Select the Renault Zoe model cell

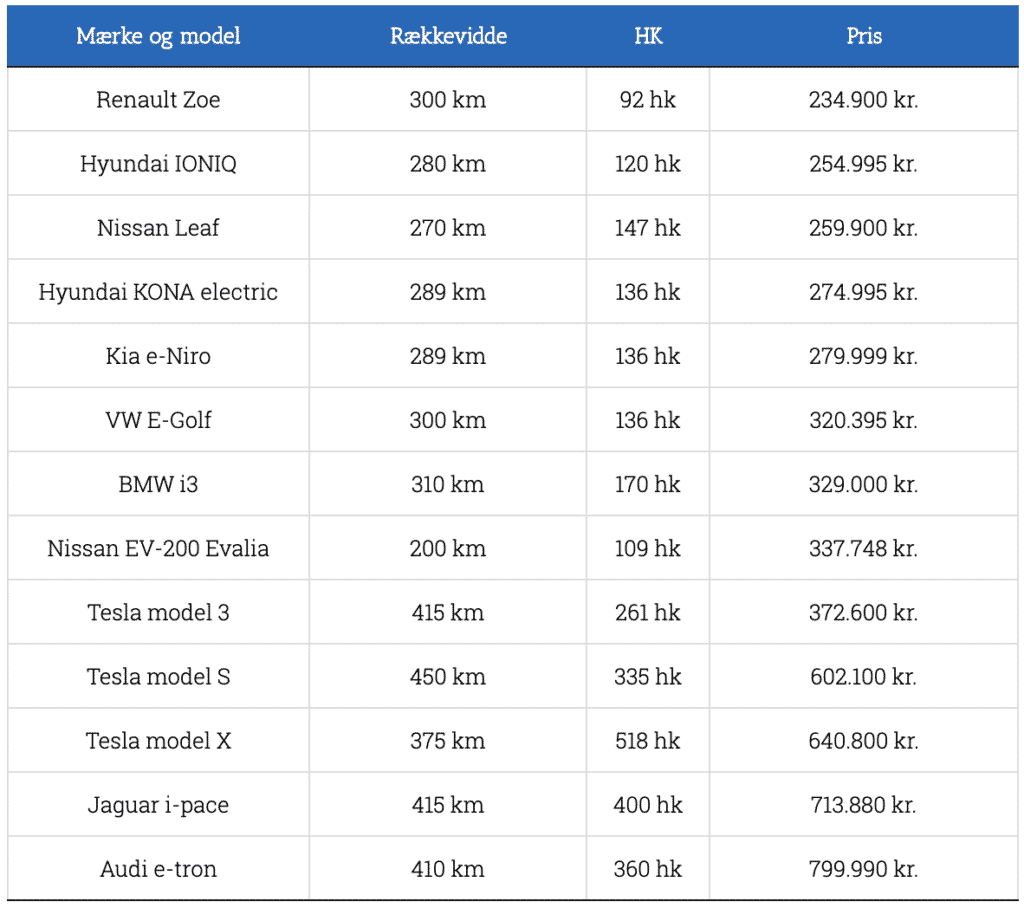(158, 100)
